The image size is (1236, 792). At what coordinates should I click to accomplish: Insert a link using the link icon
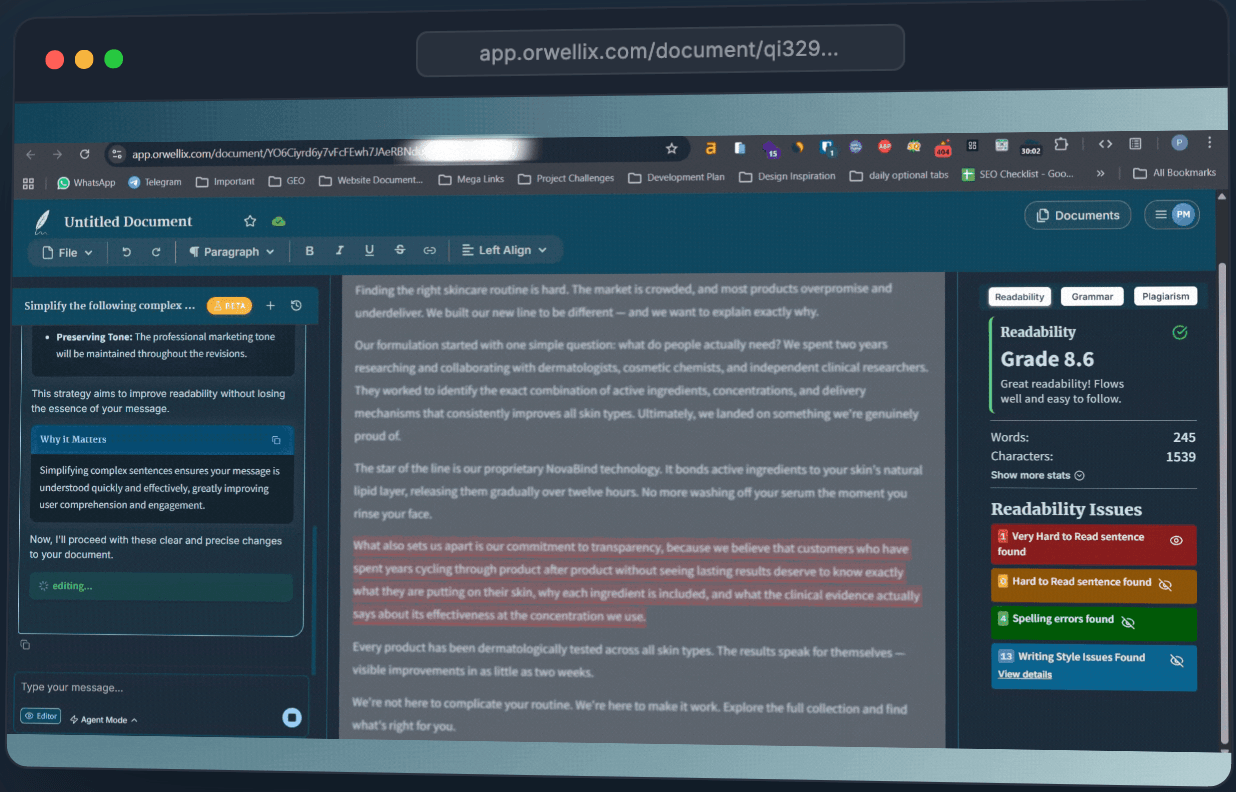(429, 250)
